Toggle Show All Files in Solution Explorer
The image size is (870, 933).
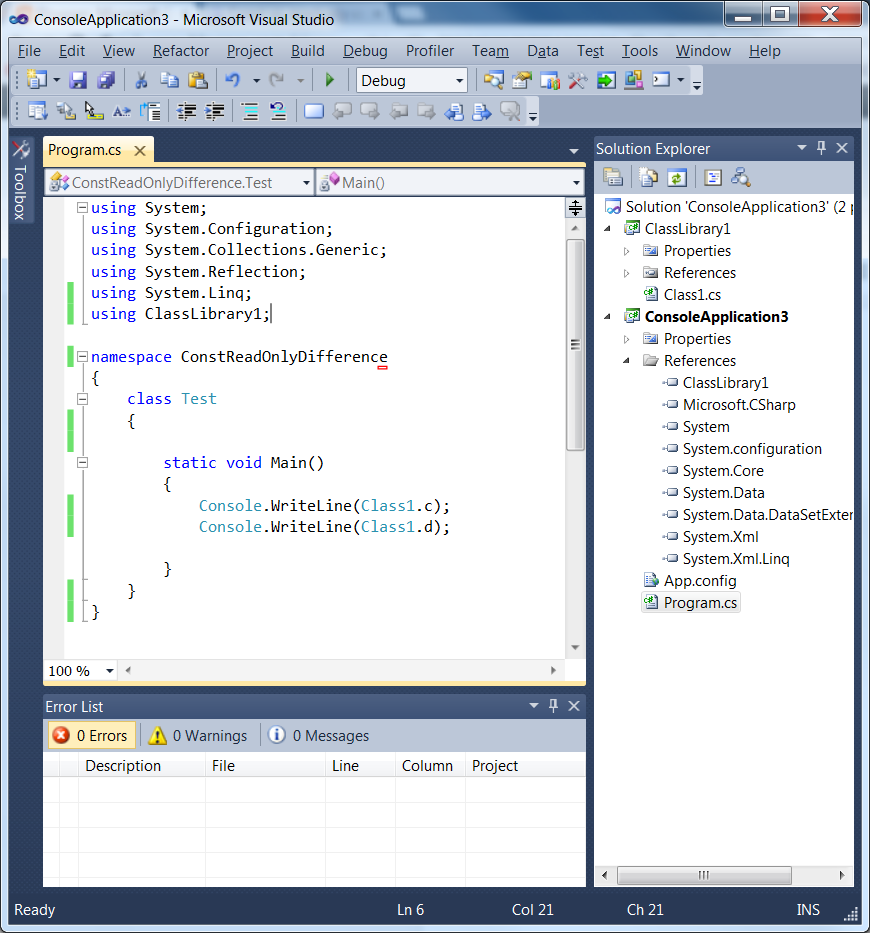click(x=648, y=177)
